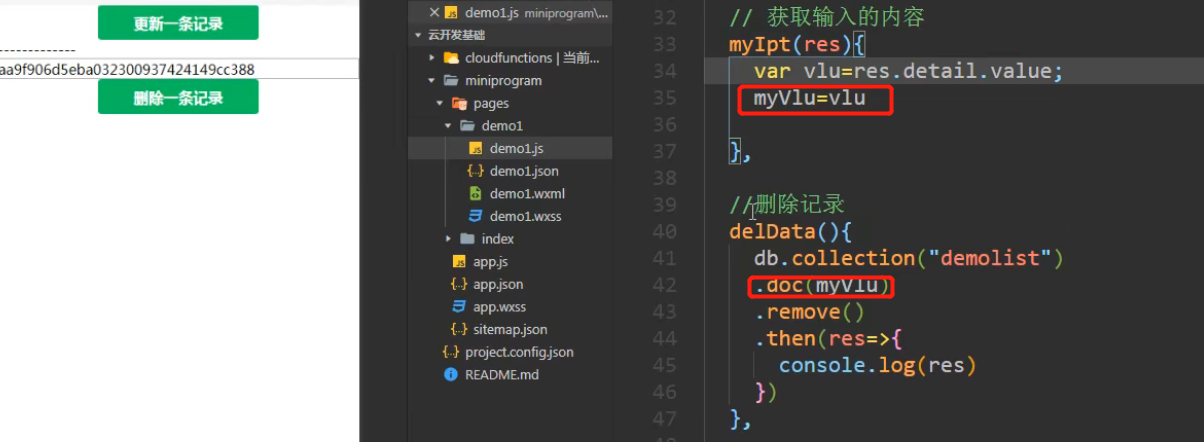Image resolution: width=1204 pixels, height=442 pixels.
Task: Expand the index folder arrow
Action: [449, 239]
